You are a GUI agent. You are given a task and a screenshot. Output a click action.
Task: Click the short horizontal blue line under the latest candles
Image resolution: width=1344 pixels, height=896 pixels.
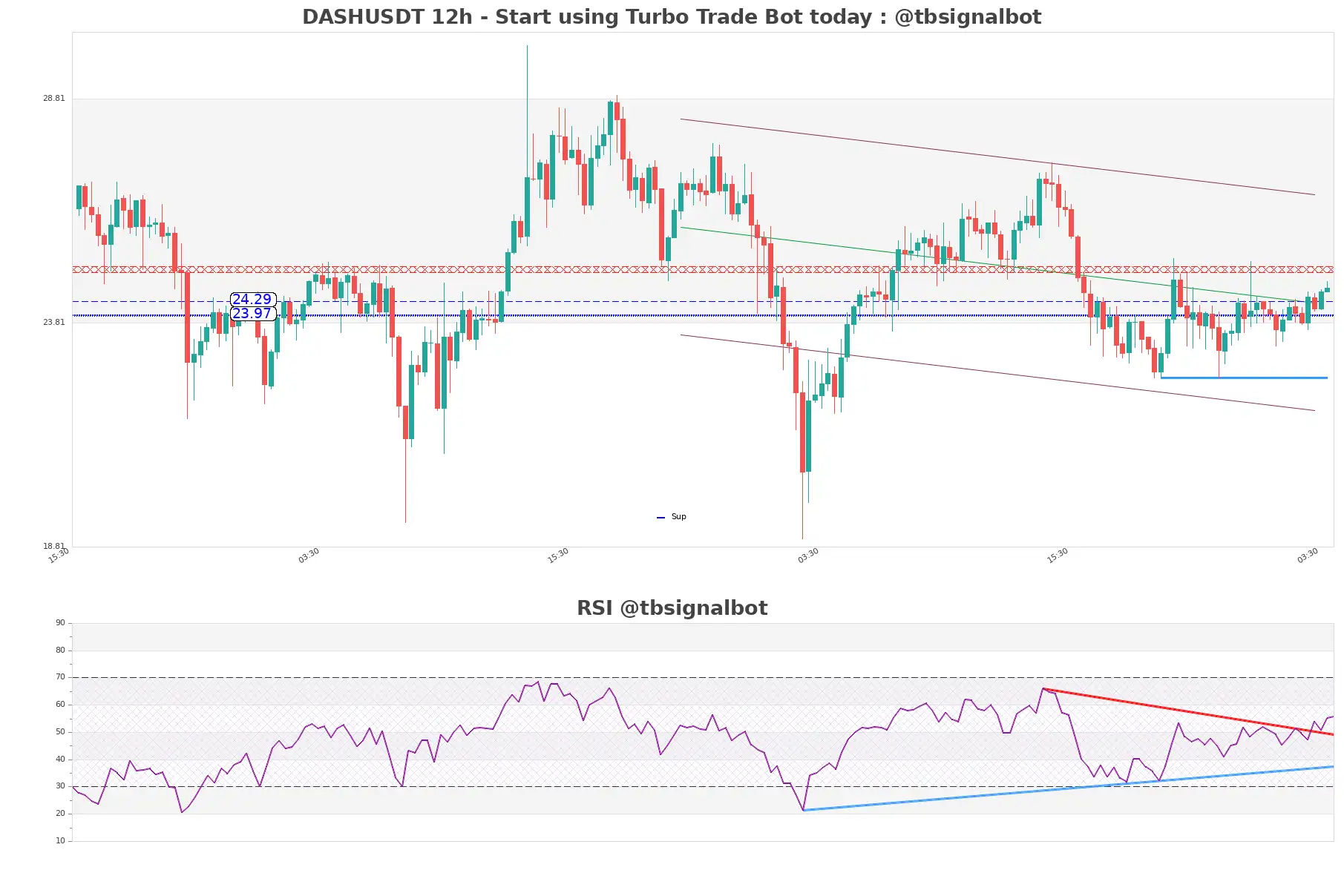[1244, 378]
